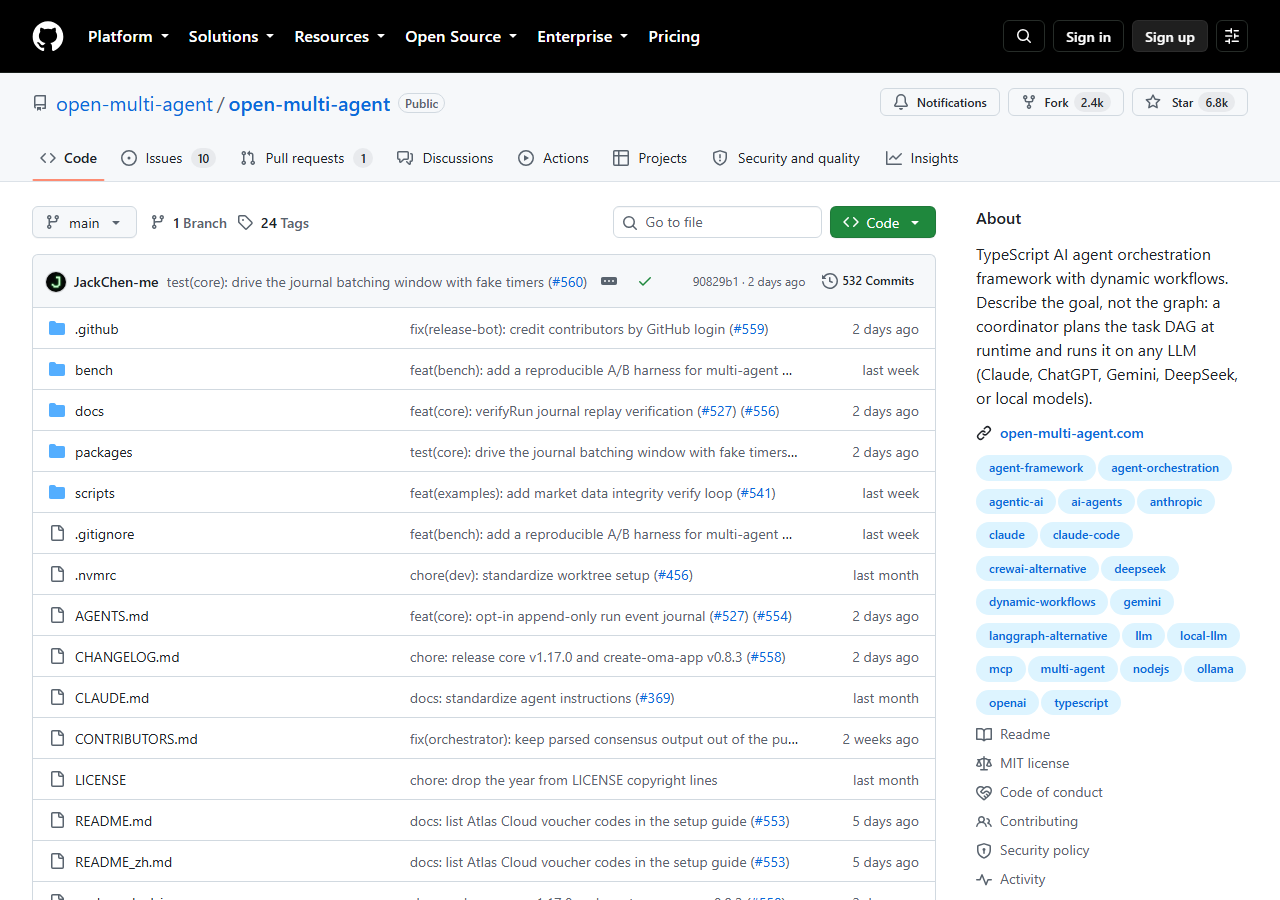The width and height of the screenshot is (1280, 900).
Task: Click the Go to file search field
Action: tap(717, 222)
